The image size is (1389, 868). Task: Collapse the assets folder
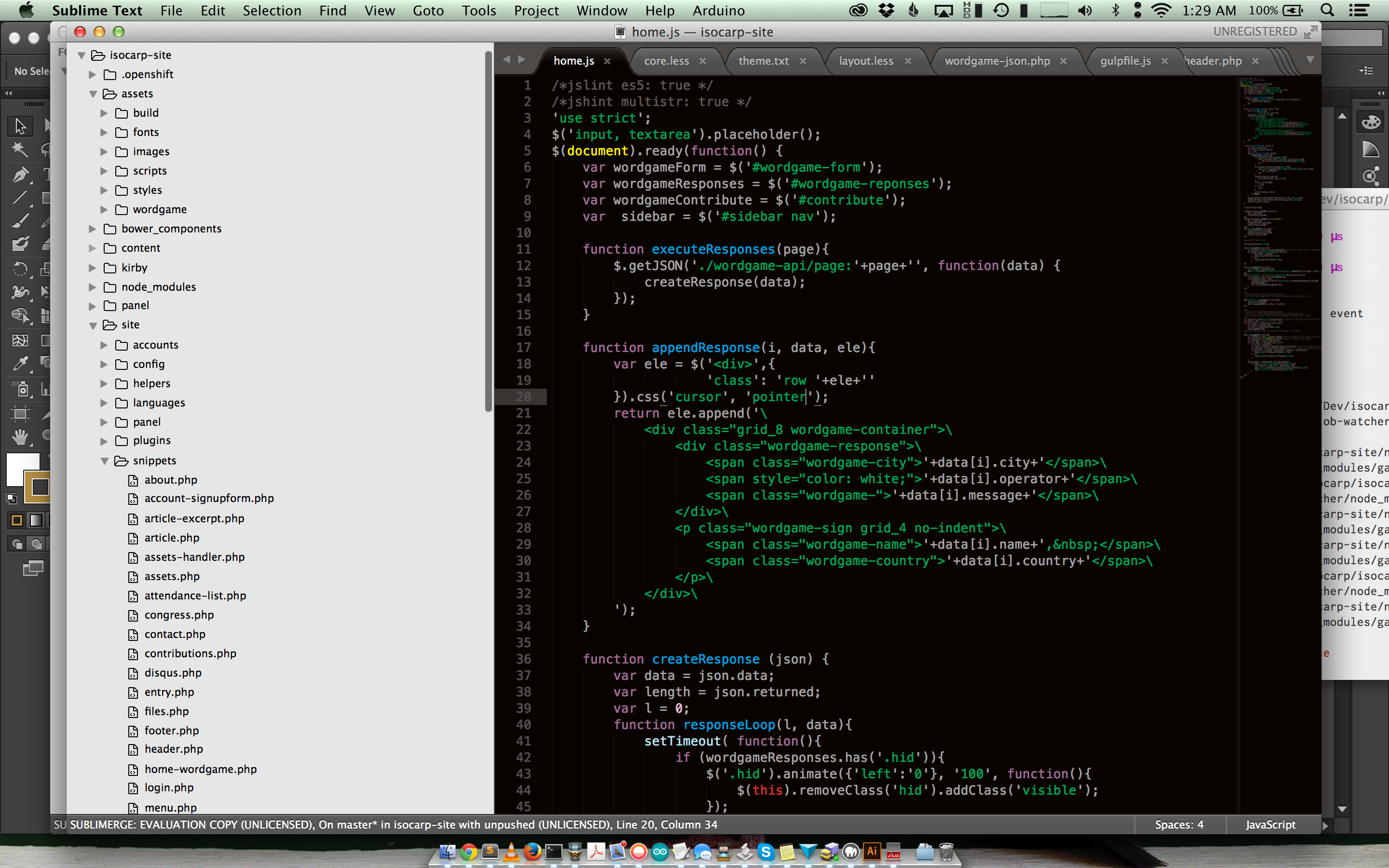coord(93,94)
